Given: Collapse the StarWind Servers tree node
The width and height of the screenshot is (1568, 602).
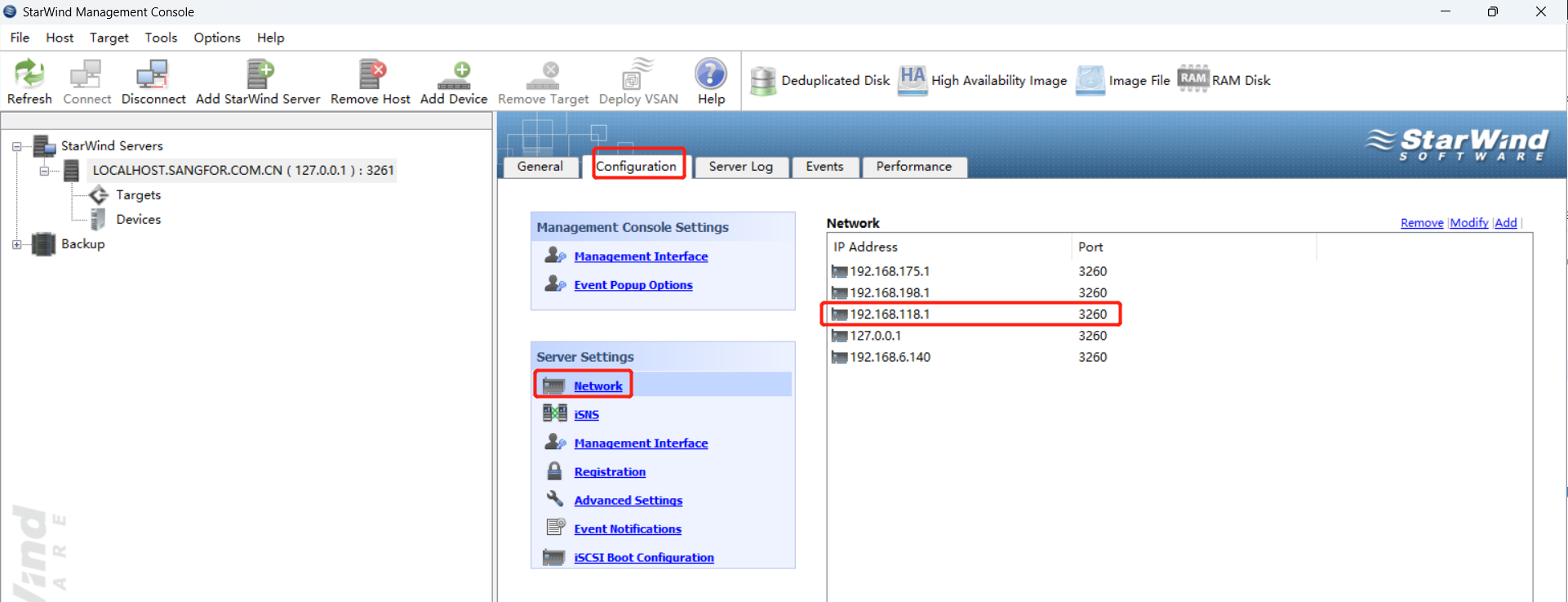Looking at the screenshot, I should tap(16, 147).
